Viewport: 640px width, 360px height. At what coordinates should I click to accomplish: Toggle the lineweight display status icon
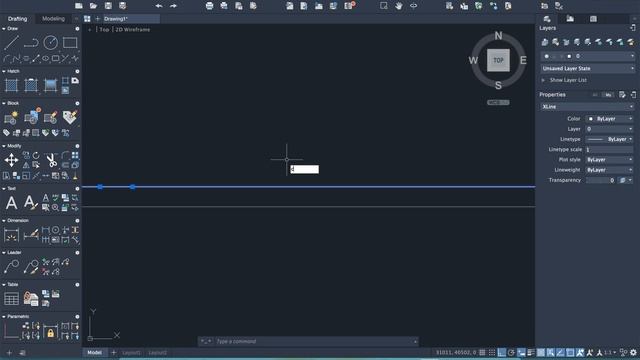[531, 352]
